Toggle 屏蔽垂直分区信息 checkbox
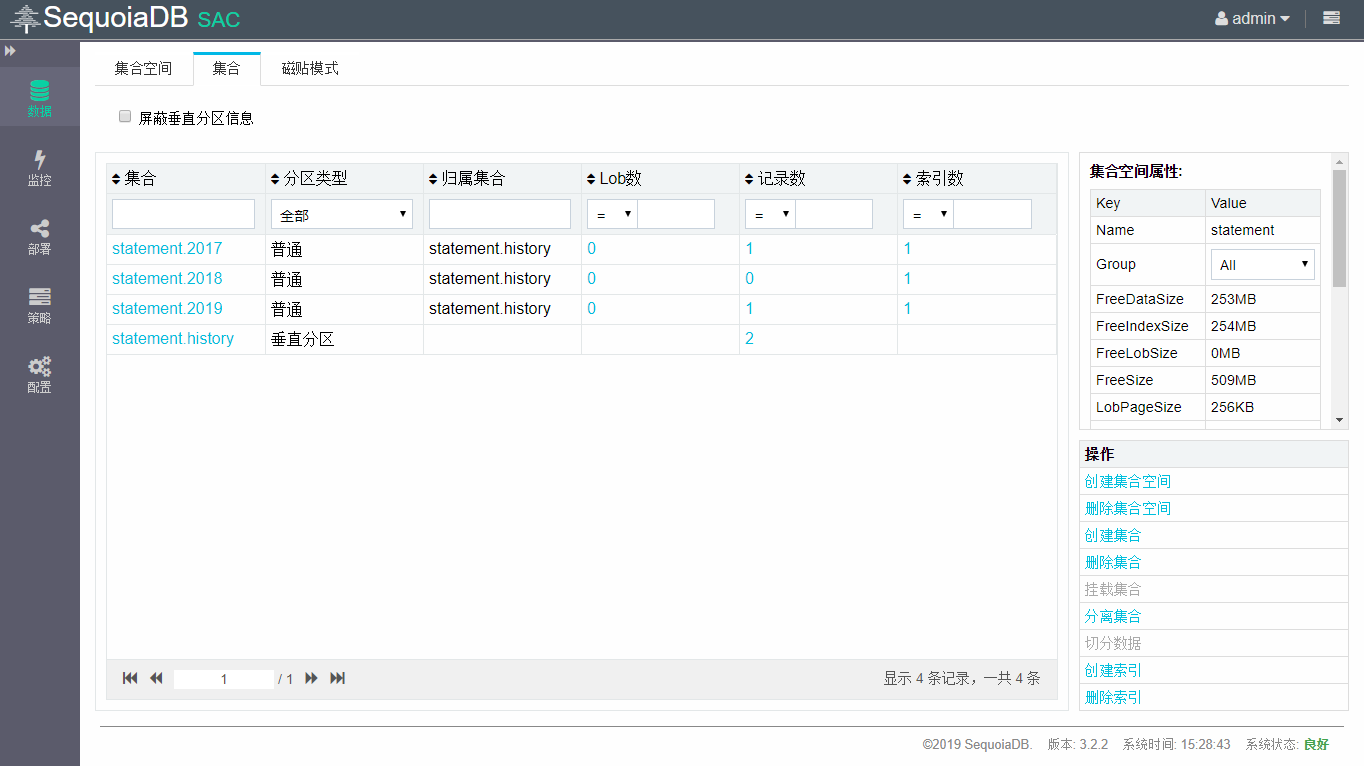Screen dimensions: 1364x766 (125, 116)
